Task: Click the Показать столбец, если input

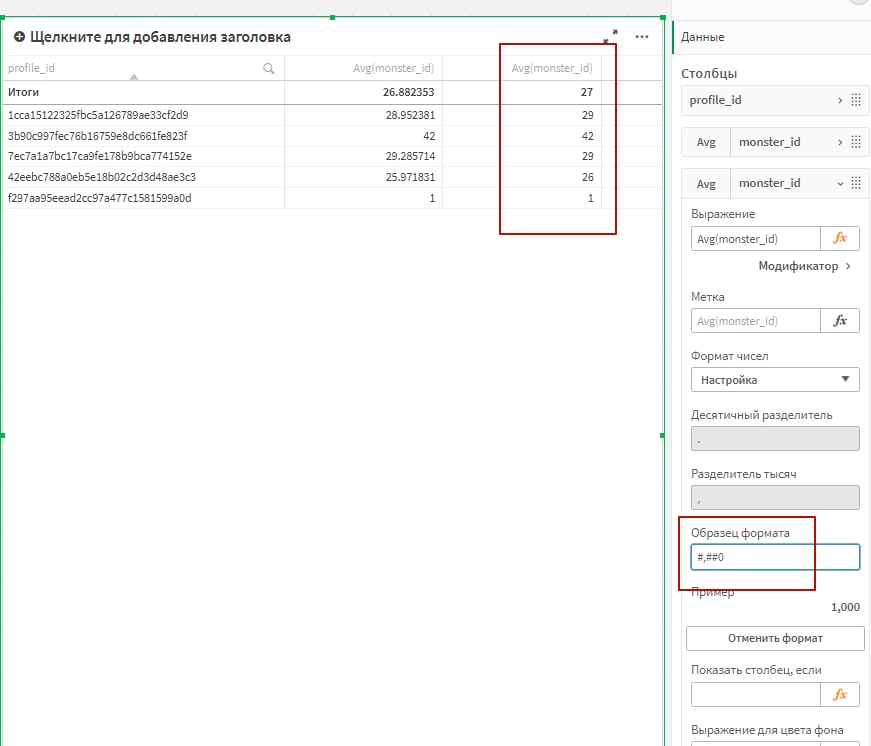Action: click(x=755, y=694)
